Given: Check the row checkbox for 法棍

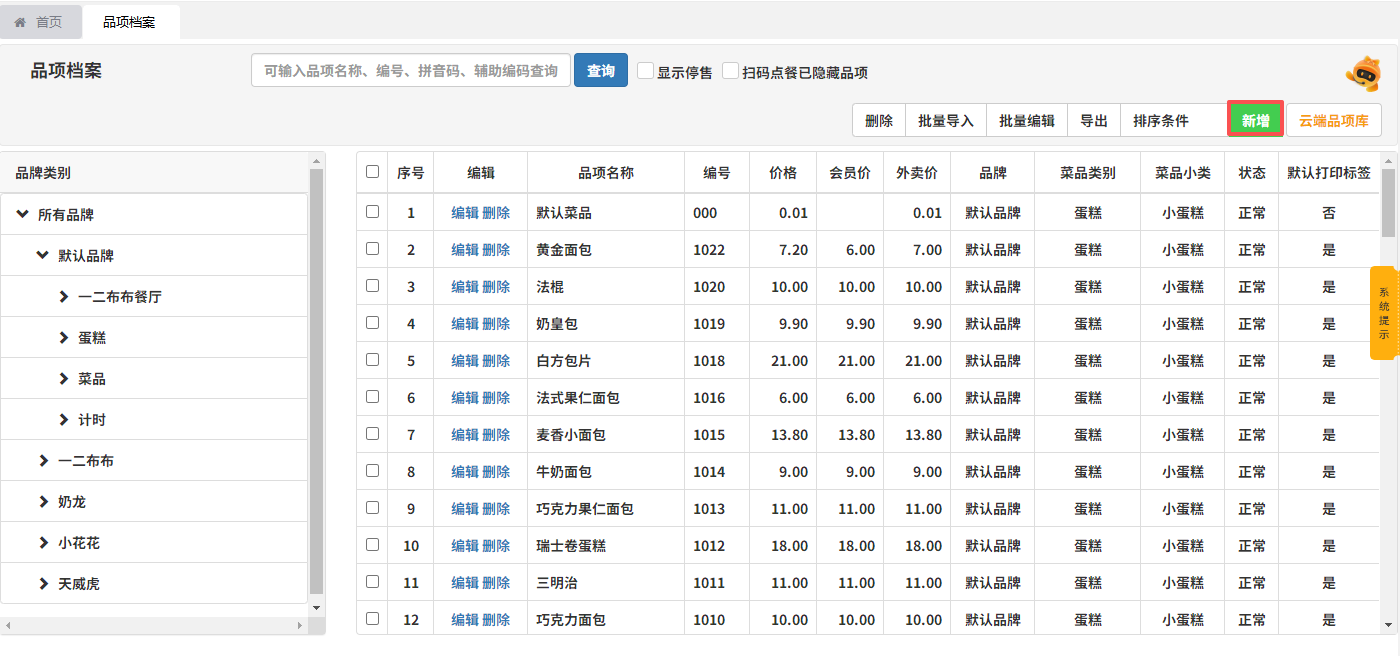Looking at the screenshot, I should pos(373,286).
